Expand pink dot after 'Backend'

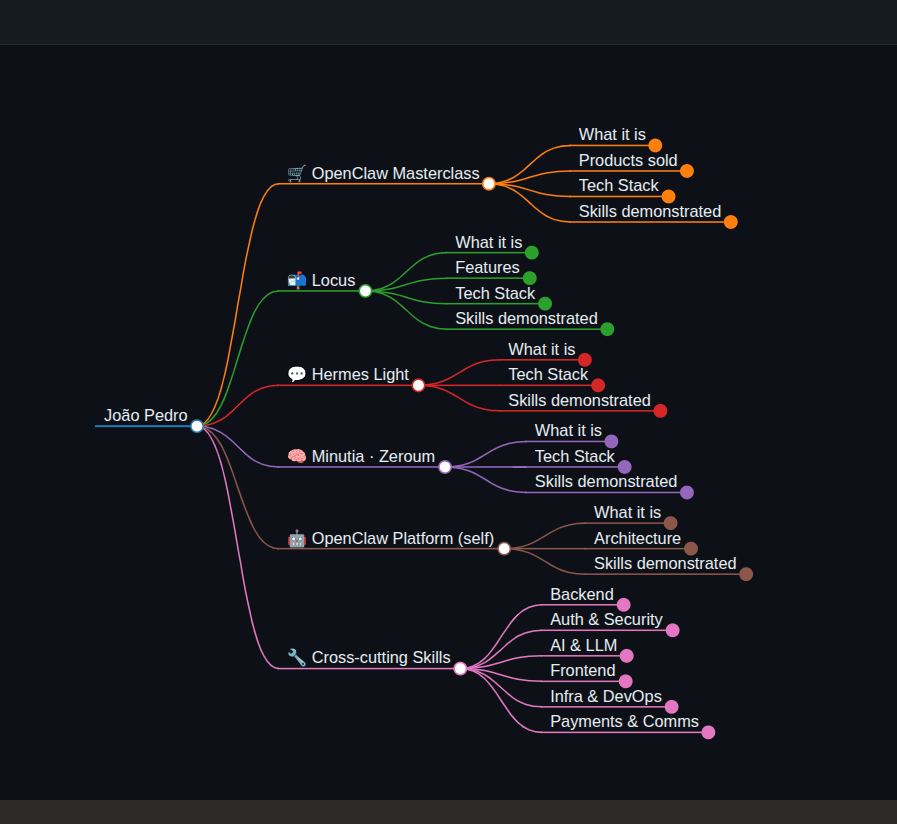(x=624, y=605)
